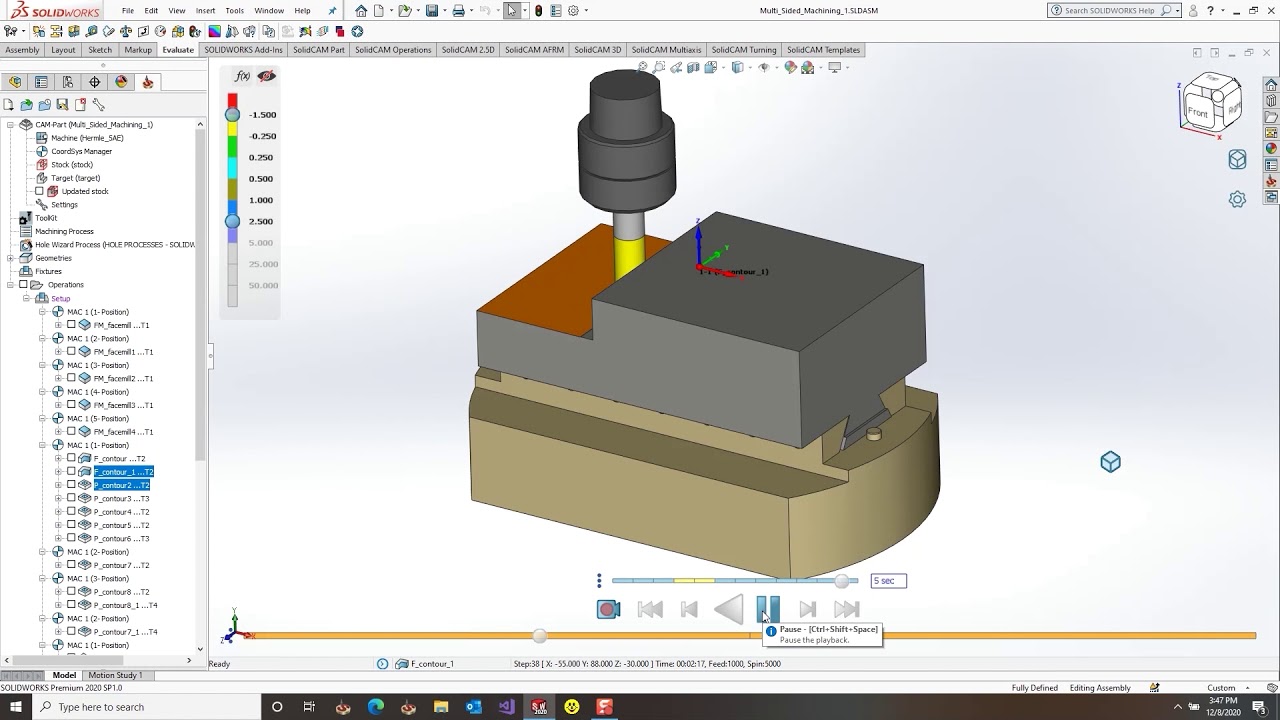
Task: Tick the Updated stock checkbox
Action: [x=40, y=191]
